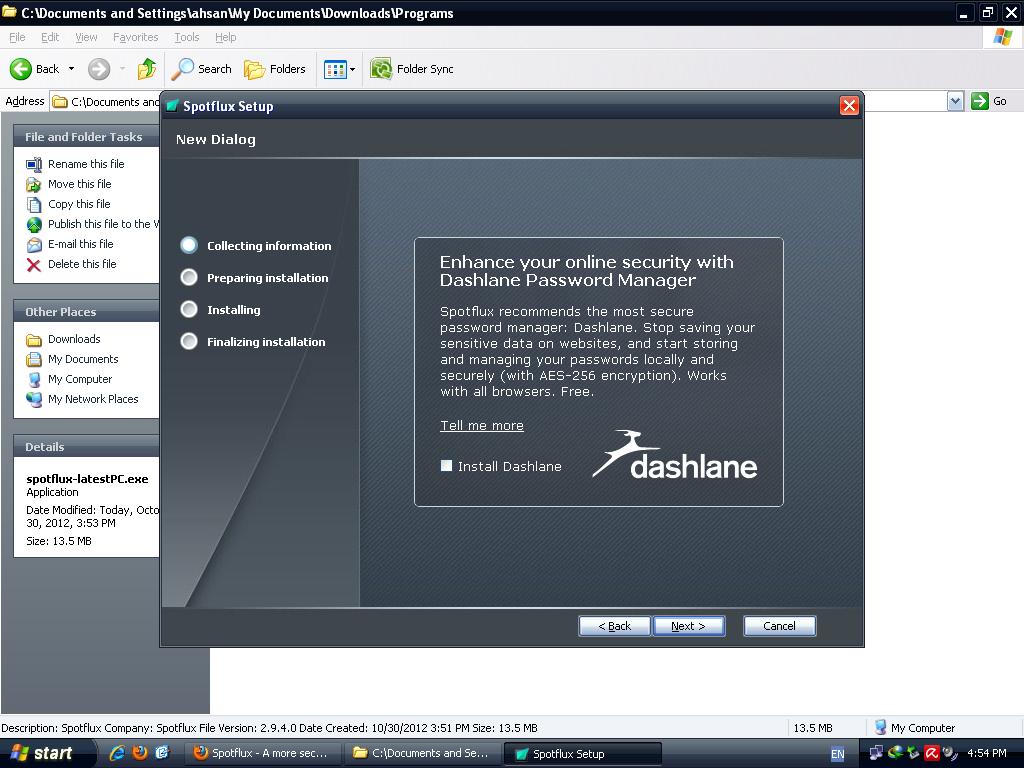Click the Dashlane logo
Screen dimensions: 1024x768
[675, 455]
